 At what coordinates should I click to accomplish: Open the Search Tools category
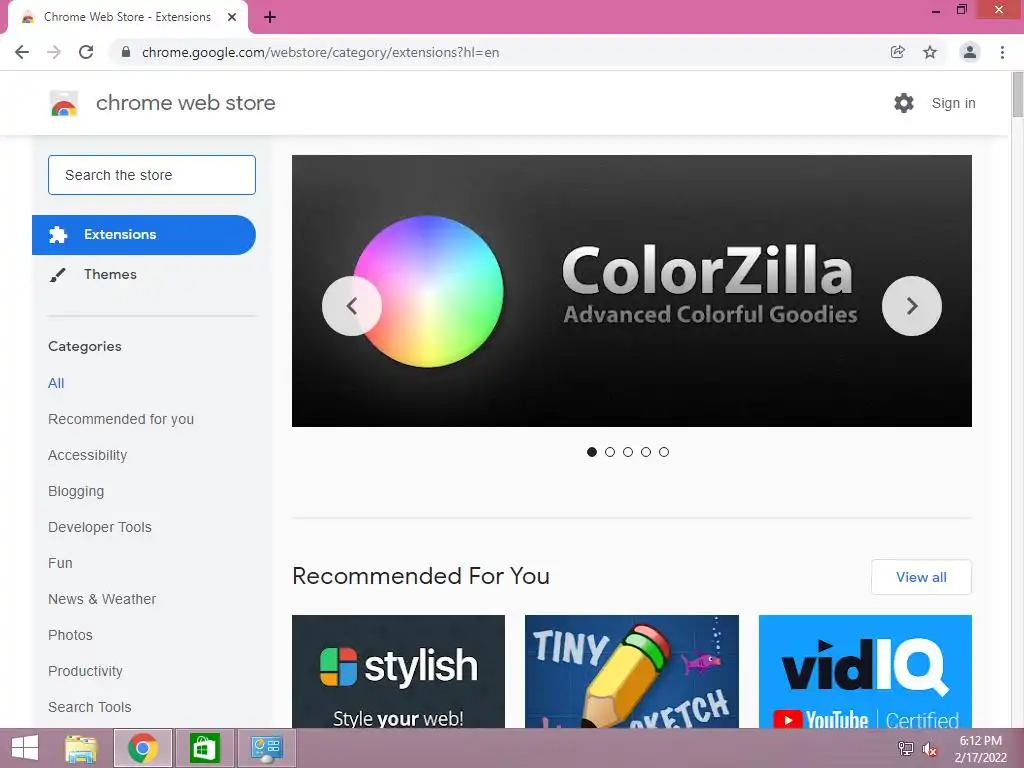click(x=89, y=707)
